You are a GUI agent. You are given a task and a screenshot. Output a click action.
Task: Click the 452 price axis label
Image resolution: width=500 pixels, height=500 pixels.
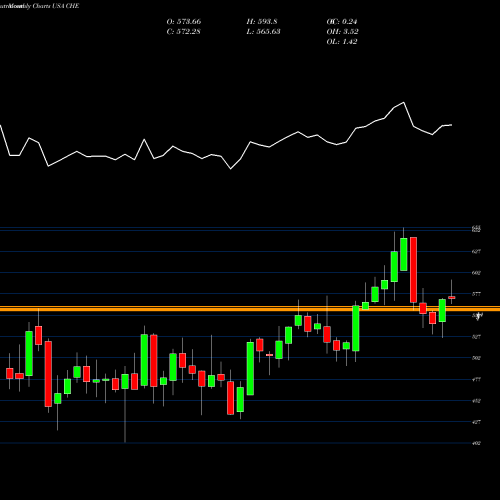click(x=476, y=401)
